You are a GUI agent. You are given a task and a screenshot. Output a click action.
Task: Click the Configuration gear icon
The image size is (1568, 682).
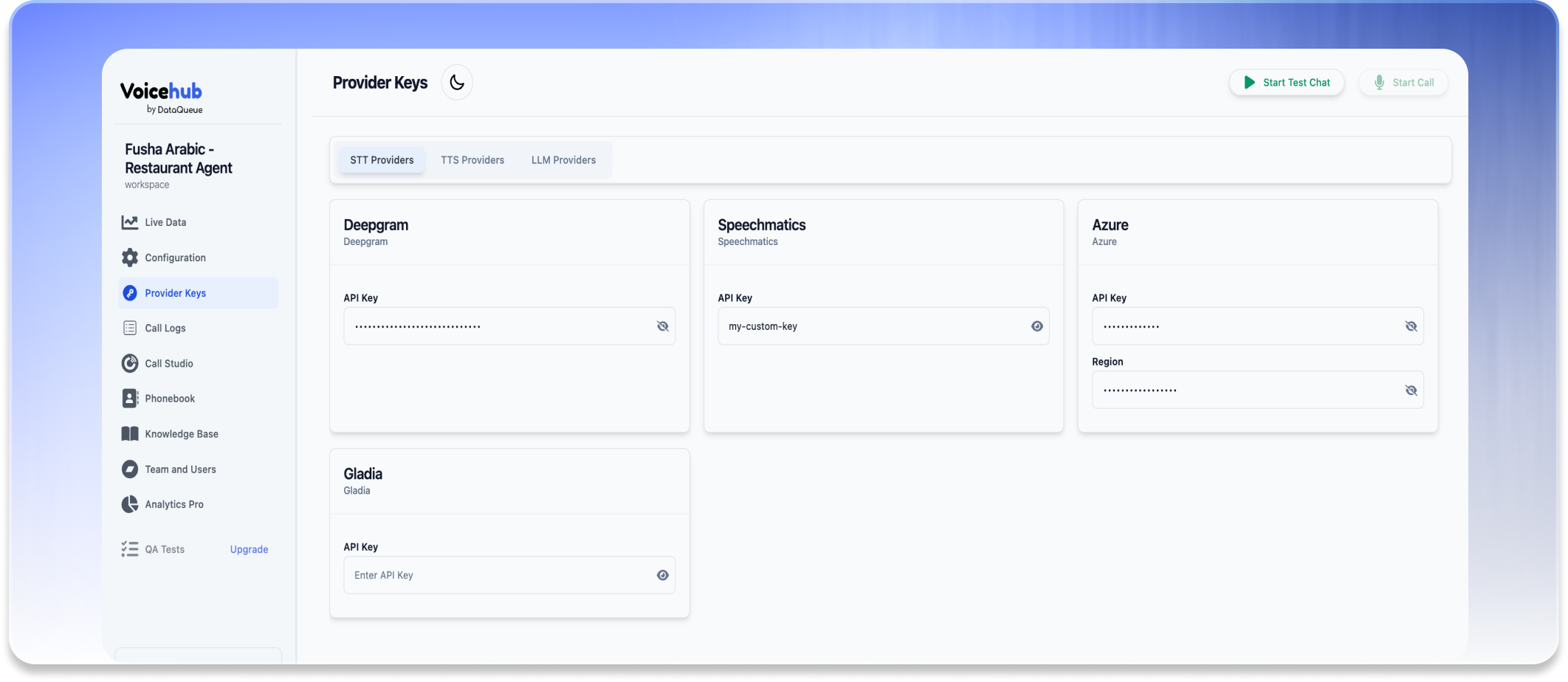tap(130, 258)
